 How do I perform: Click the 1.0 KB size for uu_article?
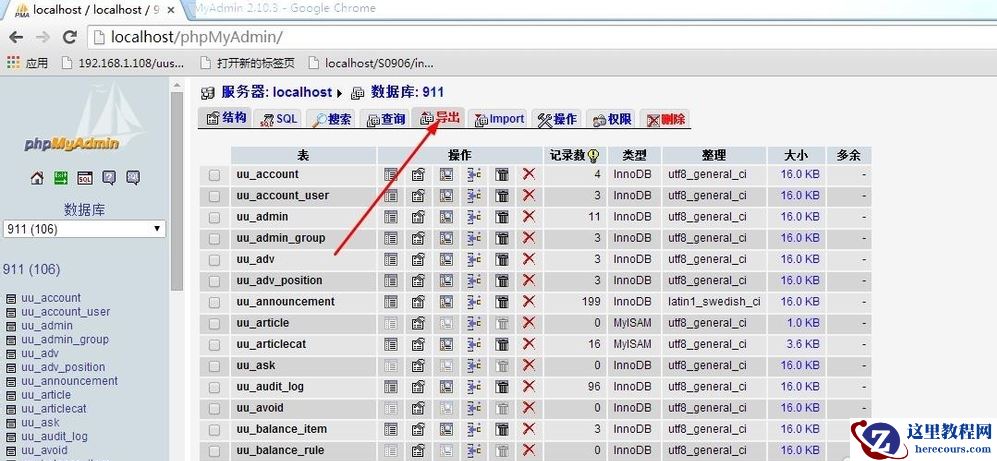[803, 323]
